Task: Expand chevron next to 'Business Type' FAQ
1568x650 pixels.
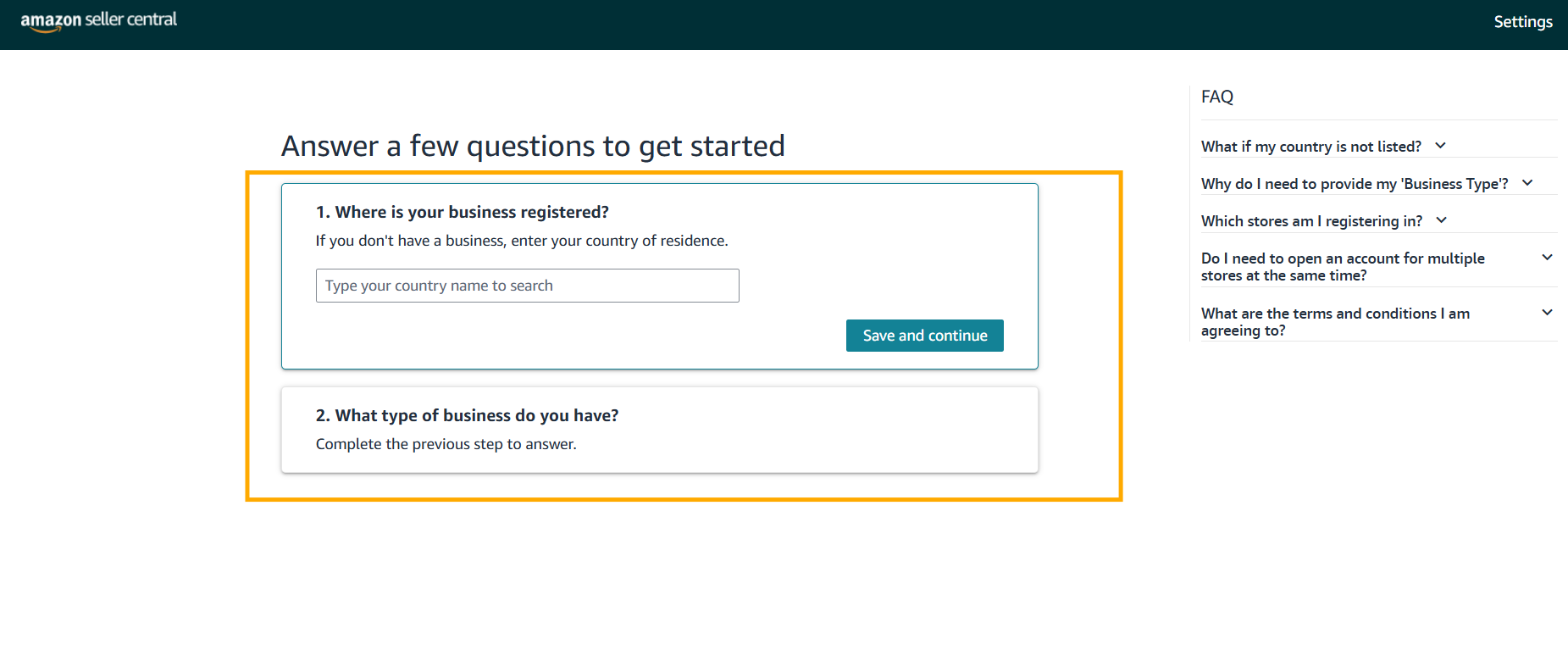Action: point(1527,183)
